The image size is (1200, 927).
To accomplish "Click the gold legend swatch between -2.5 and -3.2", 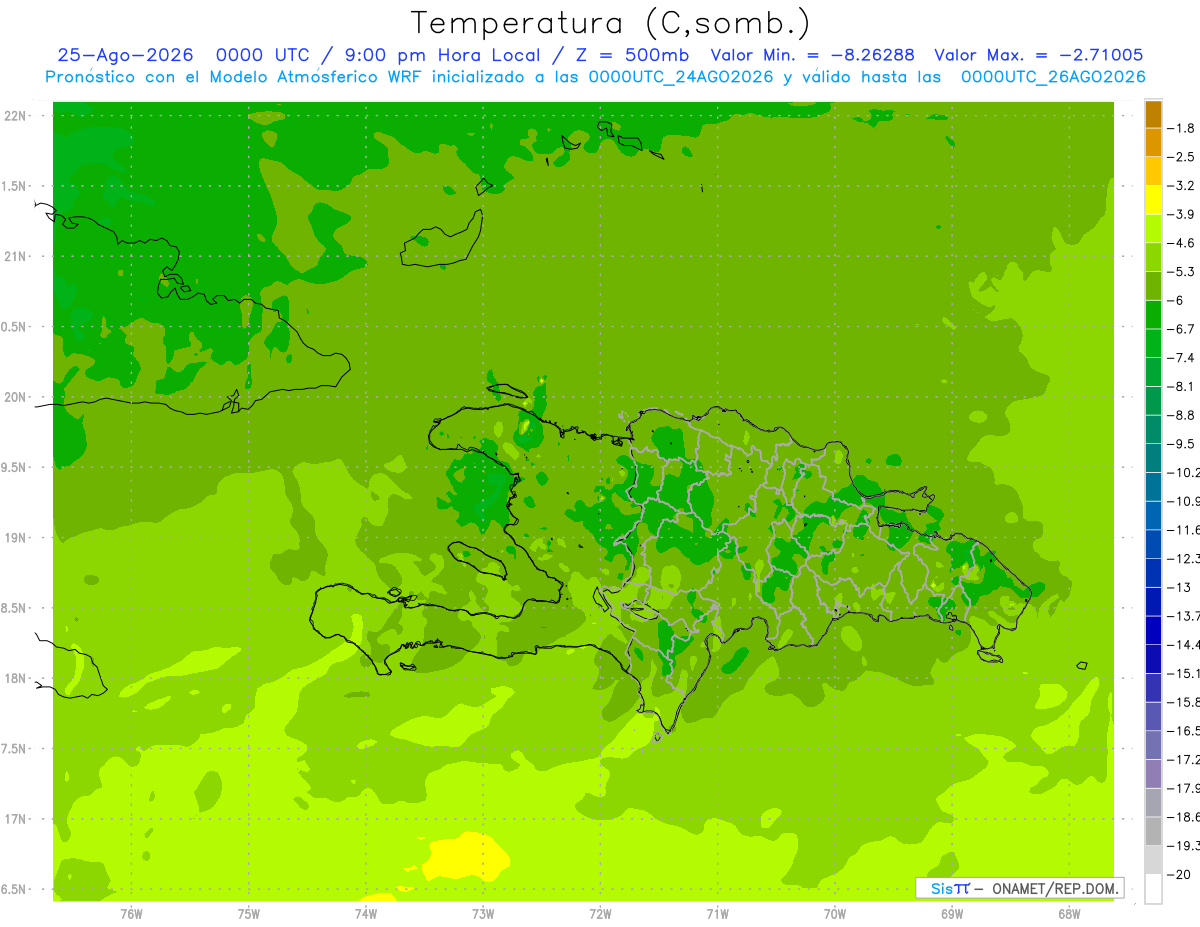I will coord(1153,171).
